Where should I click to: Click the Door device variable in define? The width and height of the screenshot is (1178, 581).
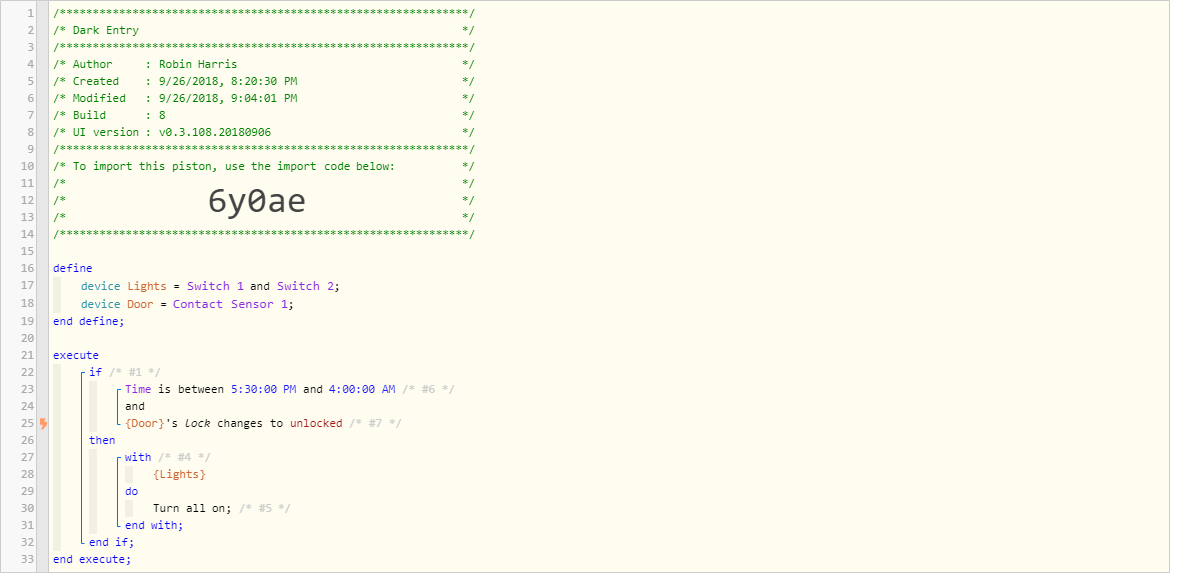(140, 304)
